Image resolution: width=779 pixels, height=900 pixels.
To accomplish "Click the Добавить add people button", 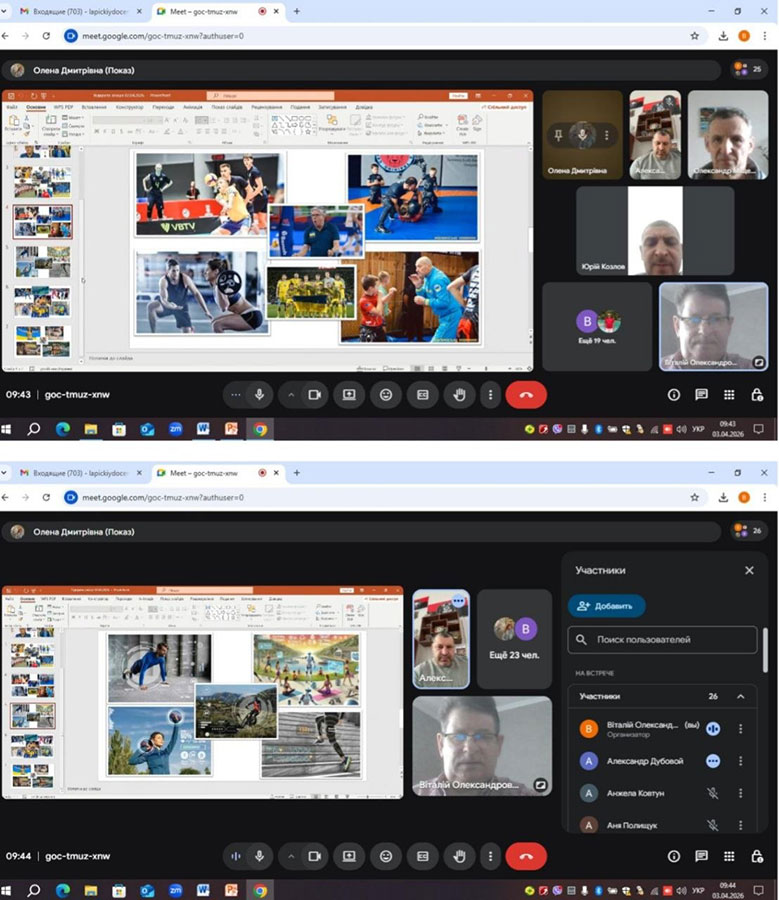I will pos(607,606).
